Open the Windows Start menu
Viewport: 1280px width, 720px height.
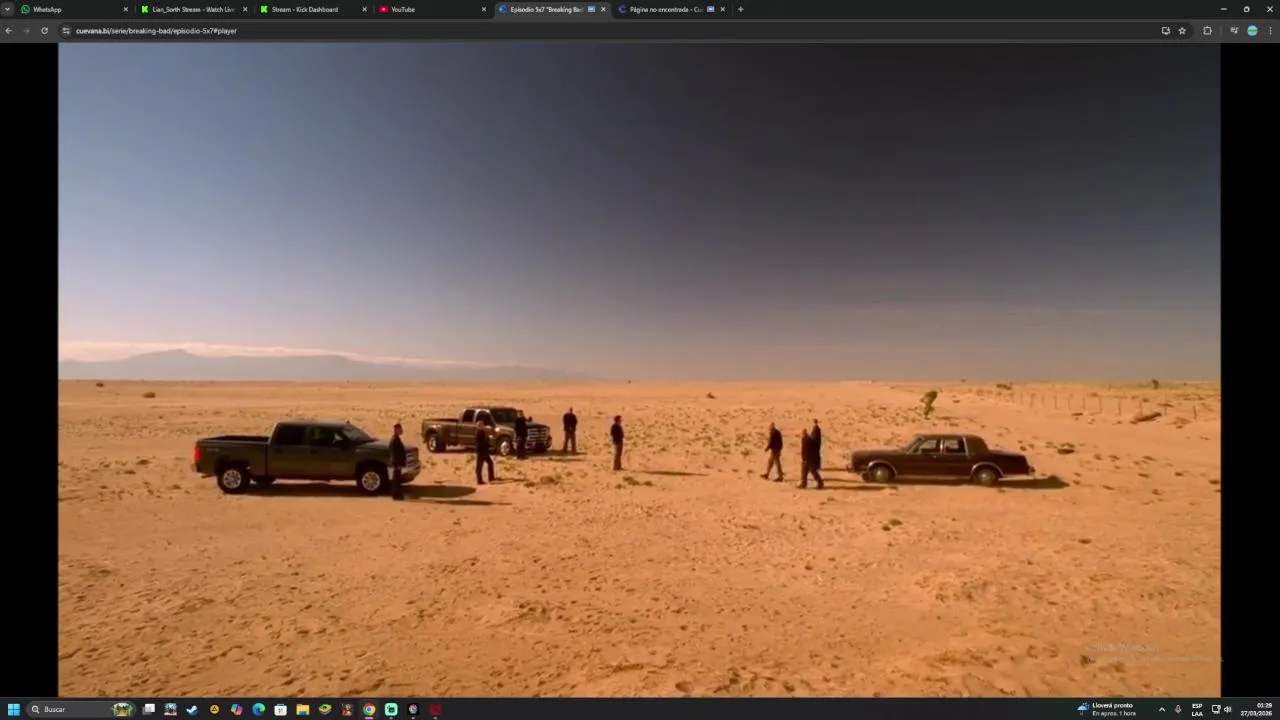click(14, 709)
